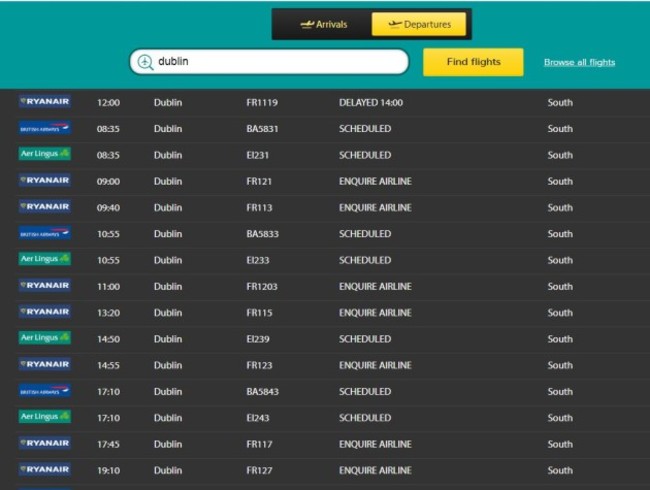
Task: Click the search magnifier icon
Action: 145,62
